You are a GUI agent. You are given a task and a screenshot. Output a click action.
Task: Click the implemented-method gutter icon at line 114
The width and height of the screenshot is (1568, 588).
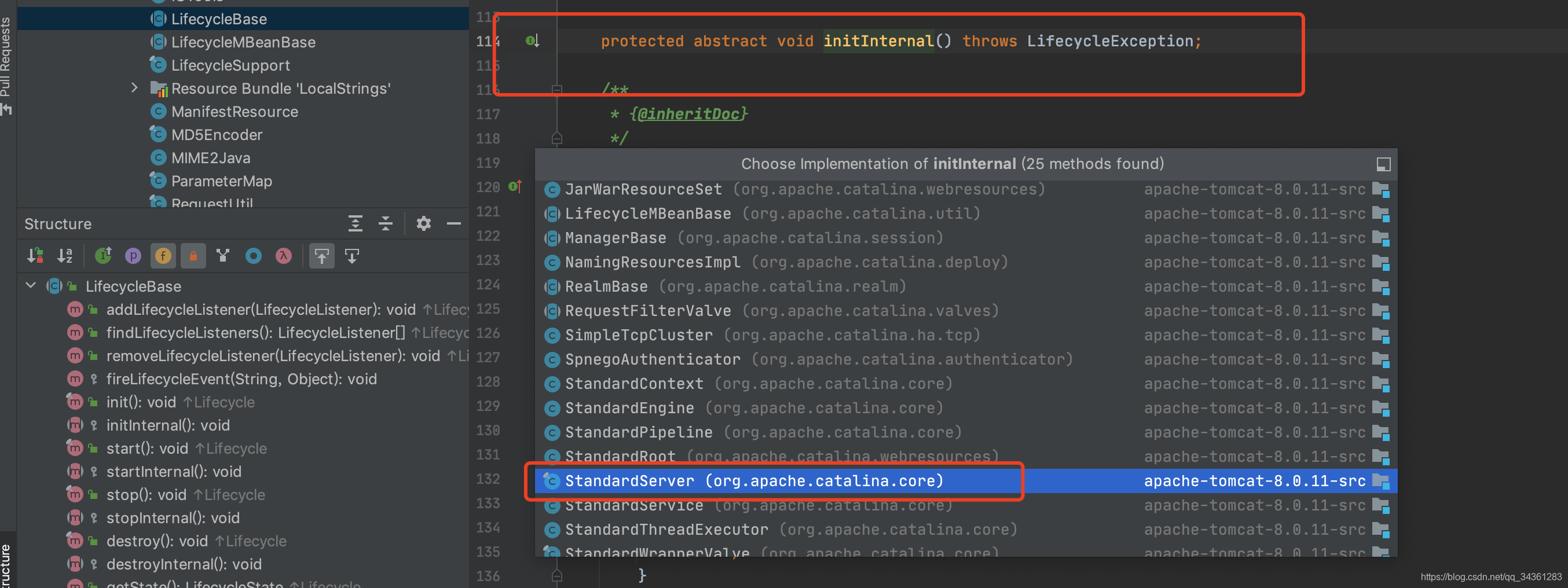pyautogui.click(x=532, y=41)
